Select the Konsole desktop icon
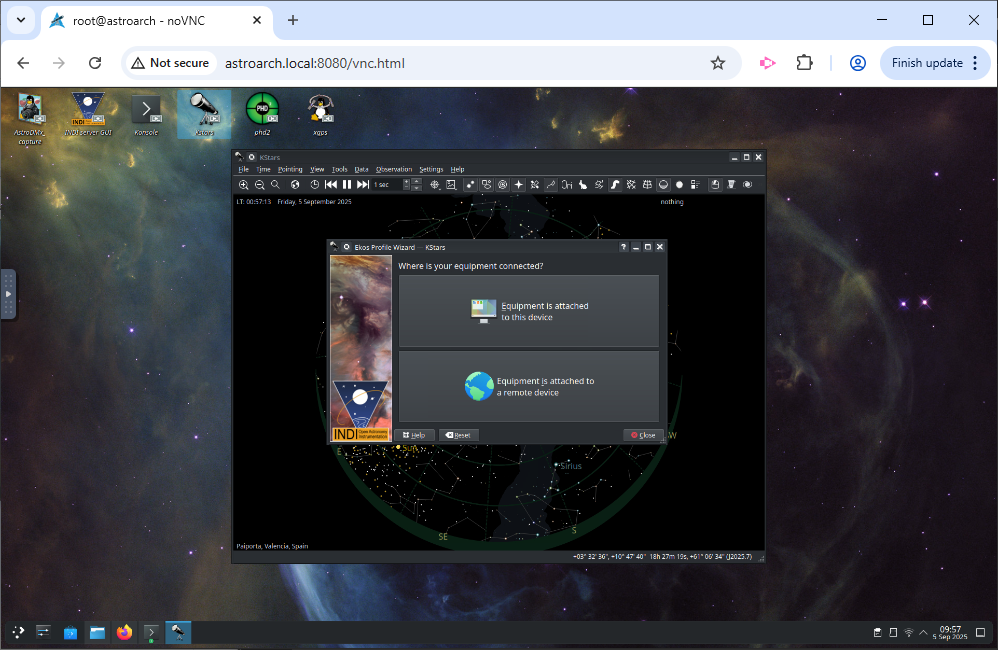The height and width of the screenshot is (650, 998). tap(146, 115)
